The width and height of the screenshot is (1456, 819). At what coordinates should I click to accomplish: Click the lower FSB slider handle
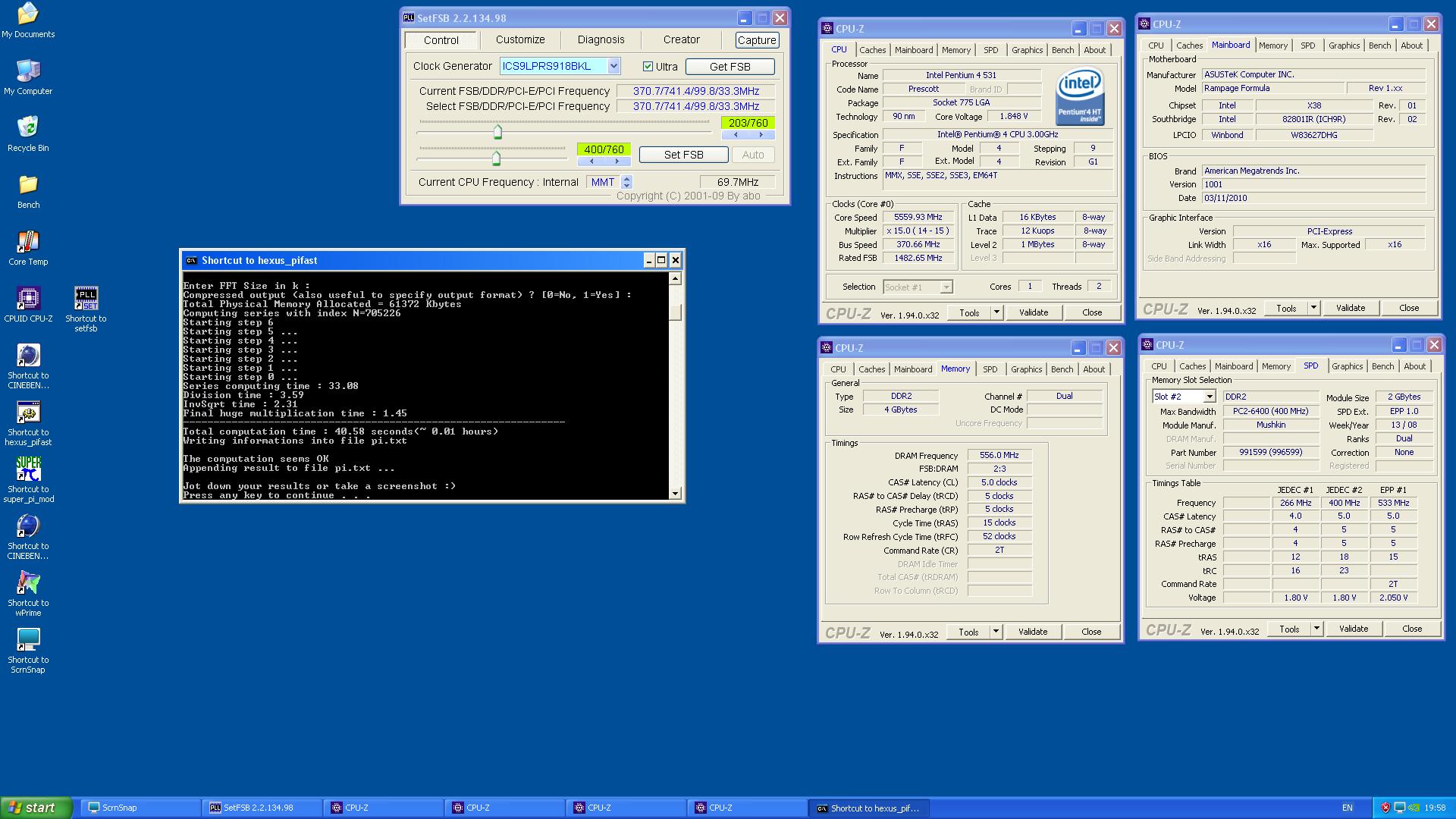[x=496, y=158]
